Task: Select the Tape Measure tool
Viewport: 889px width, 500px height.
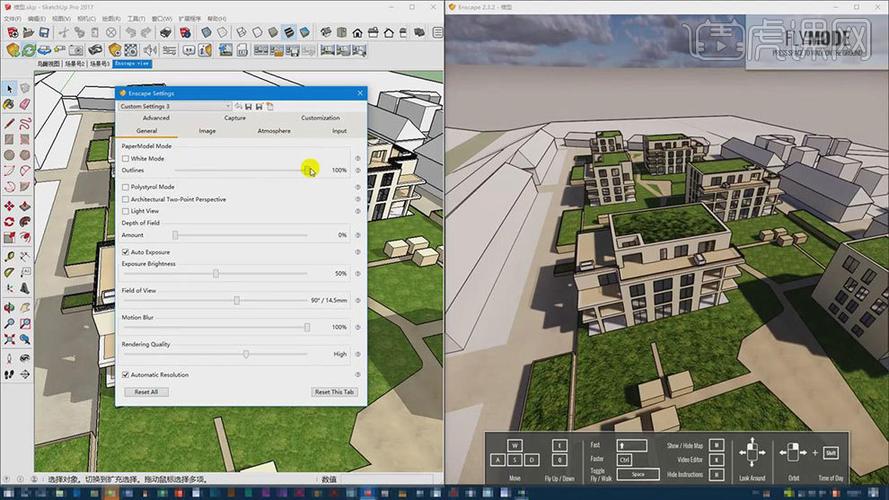Action: 10,257
